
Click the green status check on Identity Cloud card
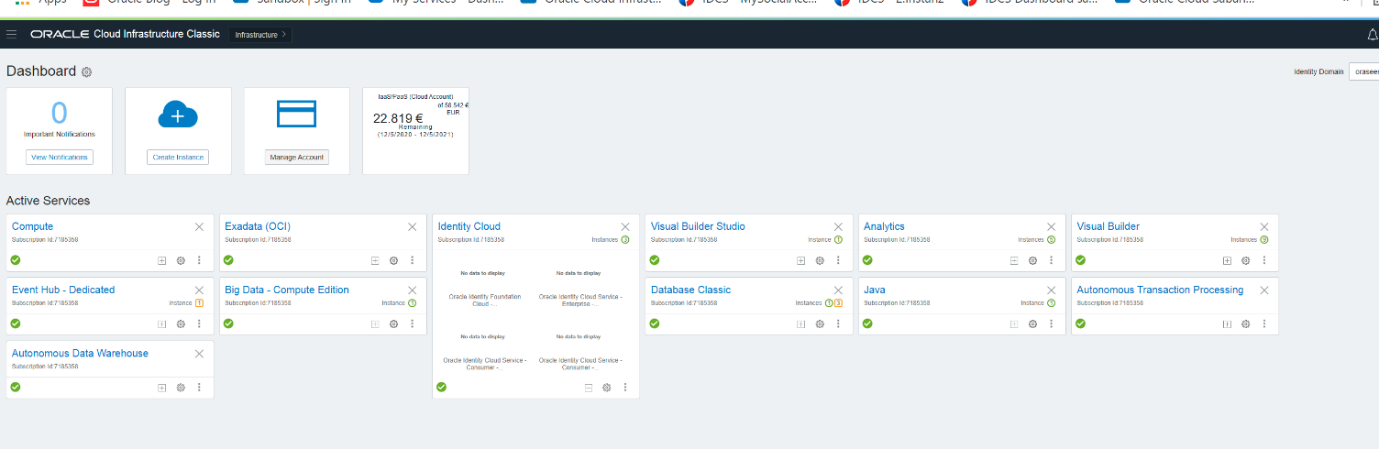(442, 387)
